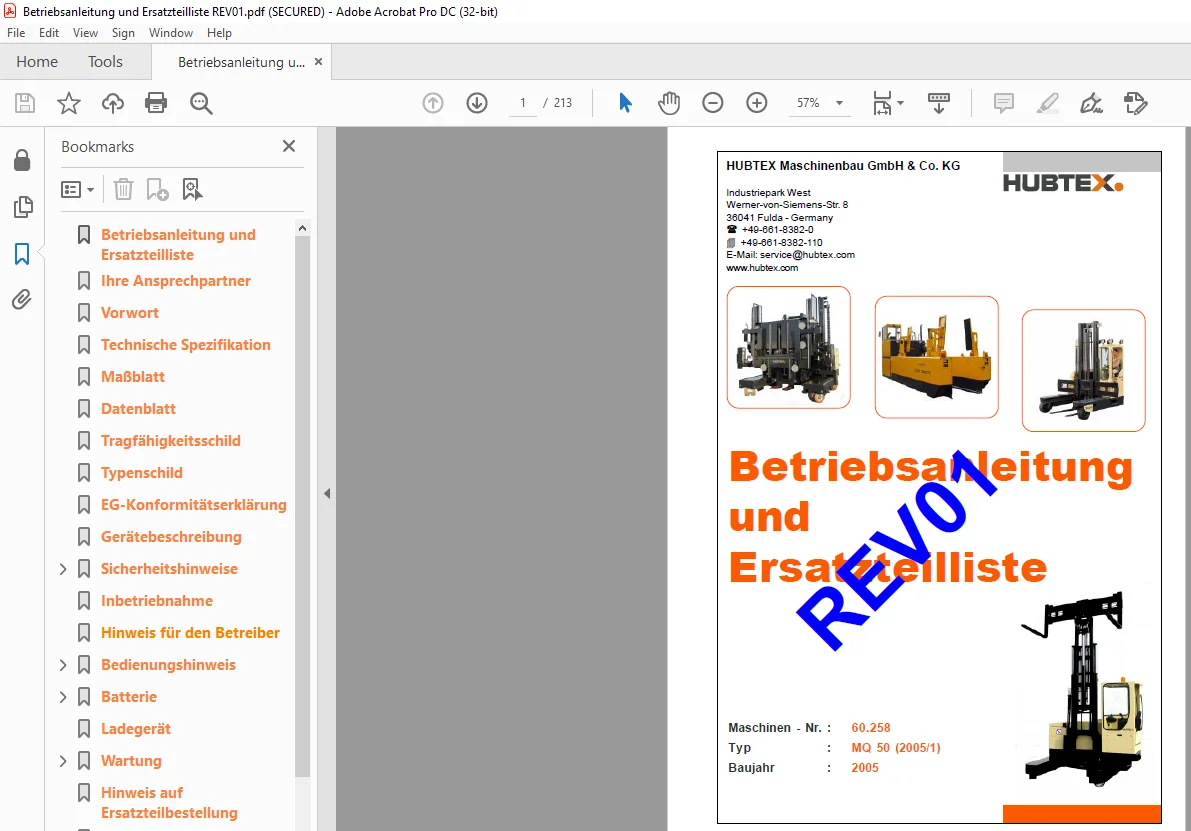Image resolution: width=1191 pixels, height=831 pixels.
Task: Click the upload to cloud icon
Action: [112, 103]
